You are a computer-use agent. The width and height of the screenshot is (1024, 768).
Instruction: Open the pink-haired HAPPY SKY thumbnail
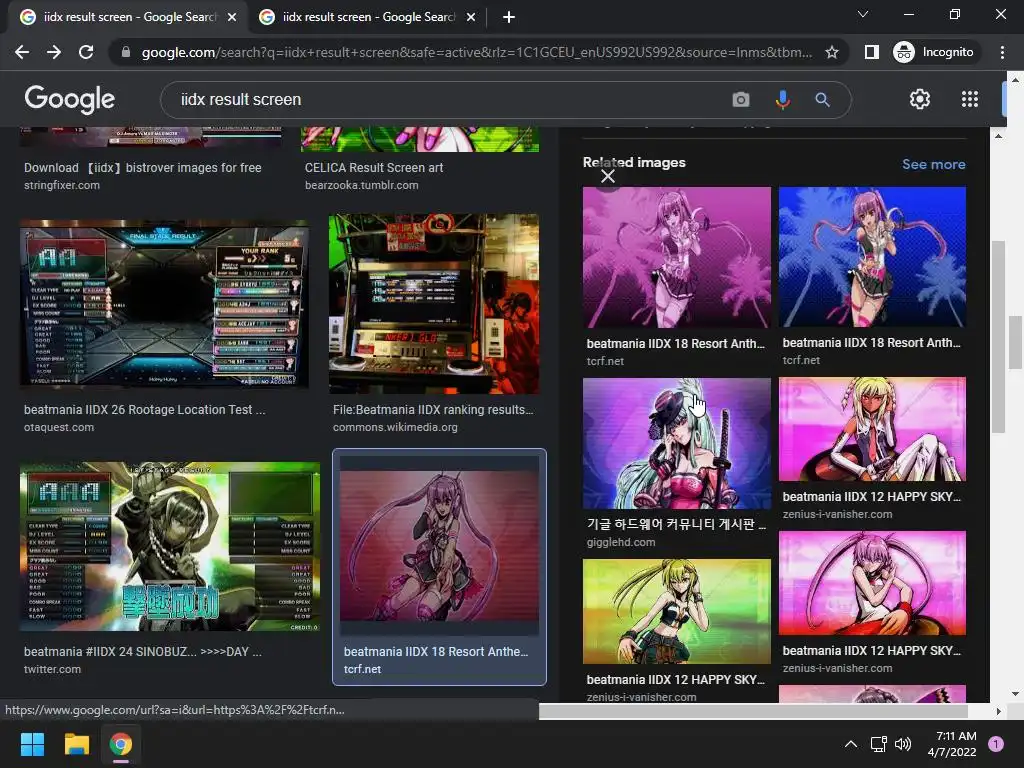point(872,583)
